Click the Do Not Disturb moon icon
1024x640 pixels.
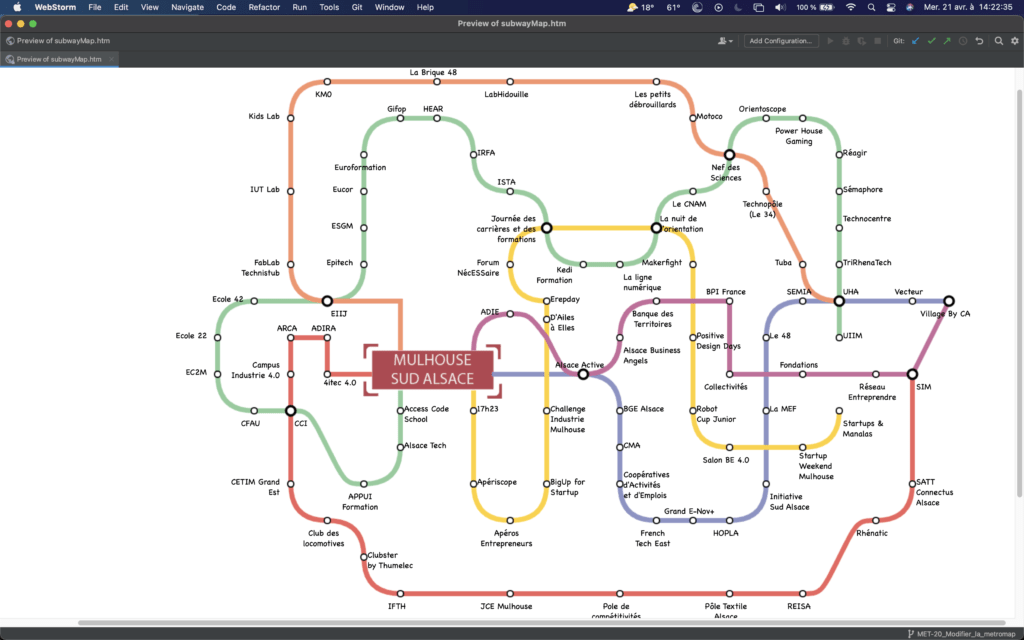coord(738,7)
